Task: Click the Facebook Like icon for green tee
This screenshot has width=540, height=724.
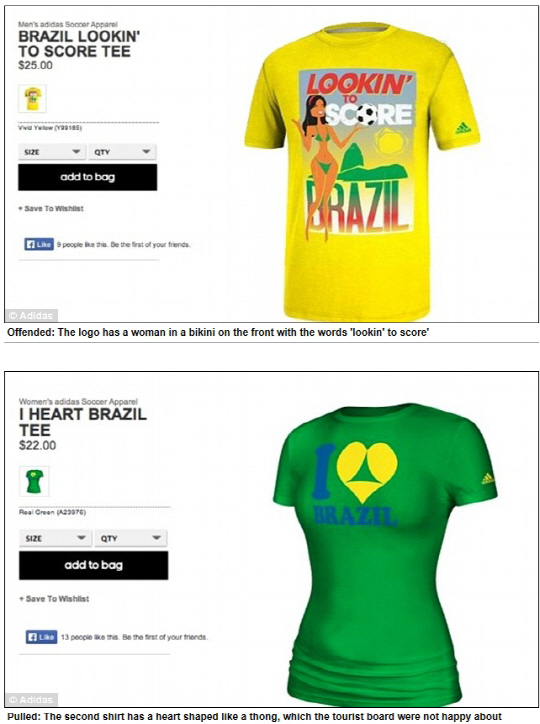Action: coord(41,637)
